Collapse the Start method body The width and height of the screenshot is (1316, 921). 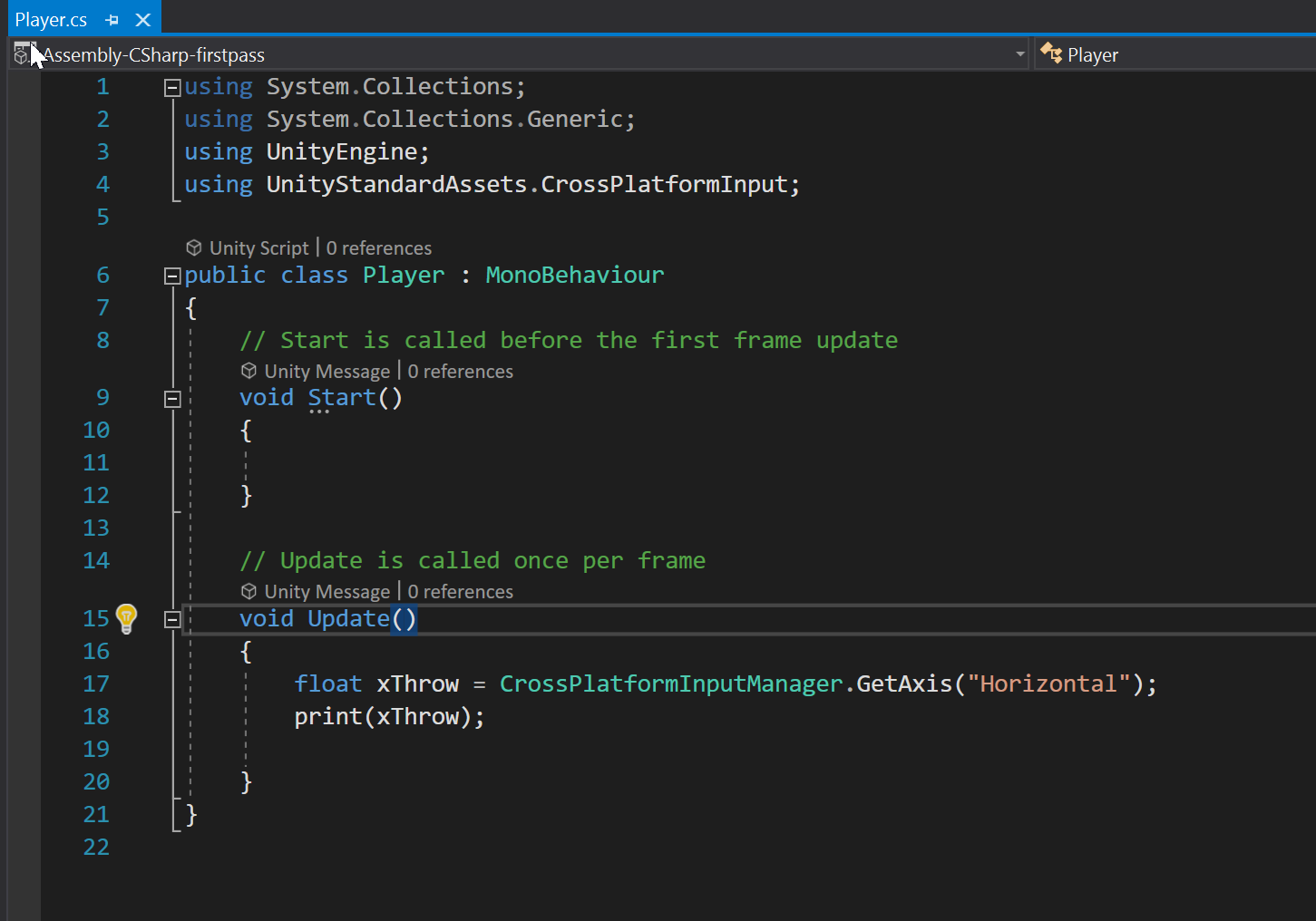point(172,399)
